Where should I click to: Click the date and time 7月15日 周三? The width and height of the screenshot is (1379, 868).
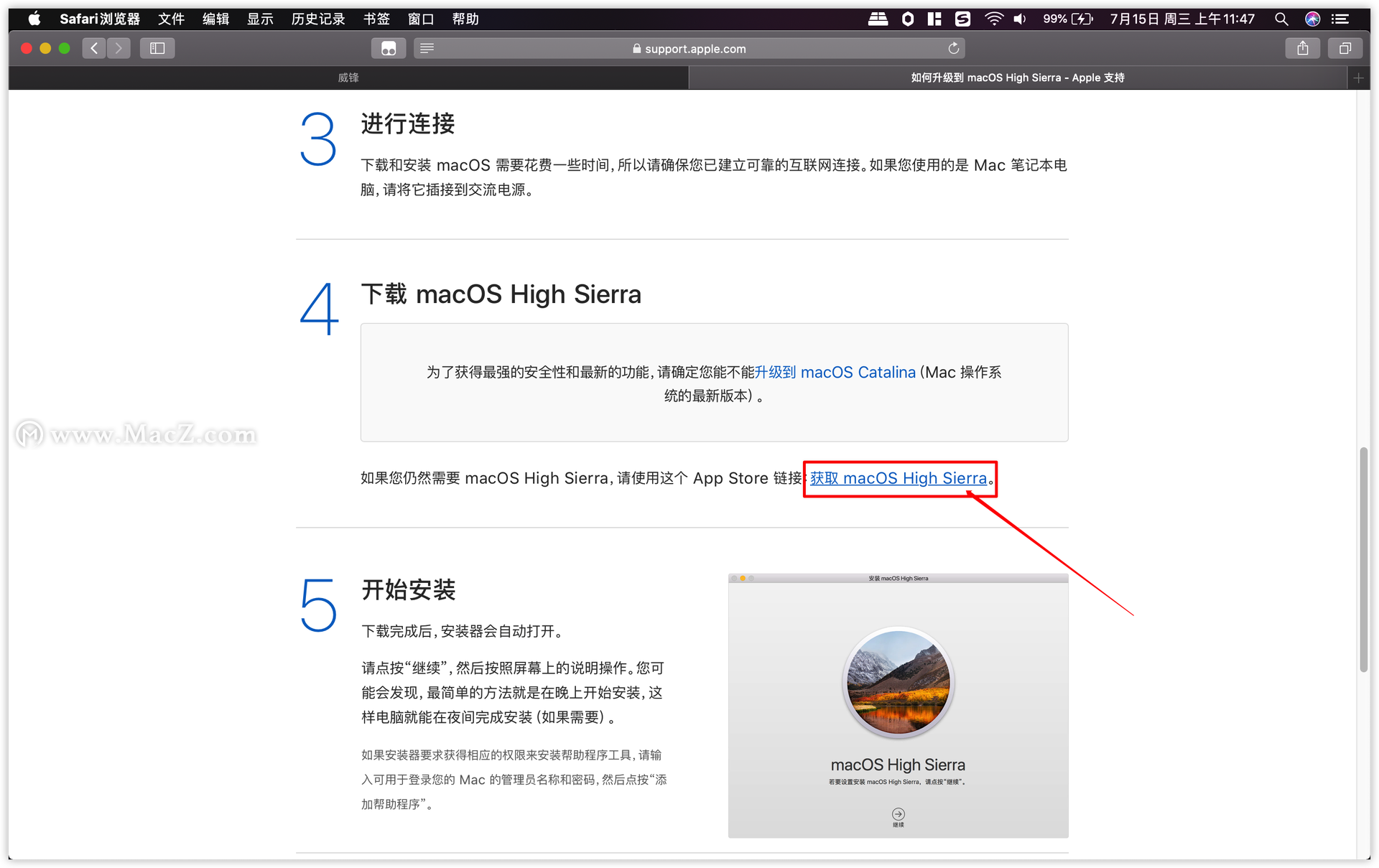(1182, 19)
